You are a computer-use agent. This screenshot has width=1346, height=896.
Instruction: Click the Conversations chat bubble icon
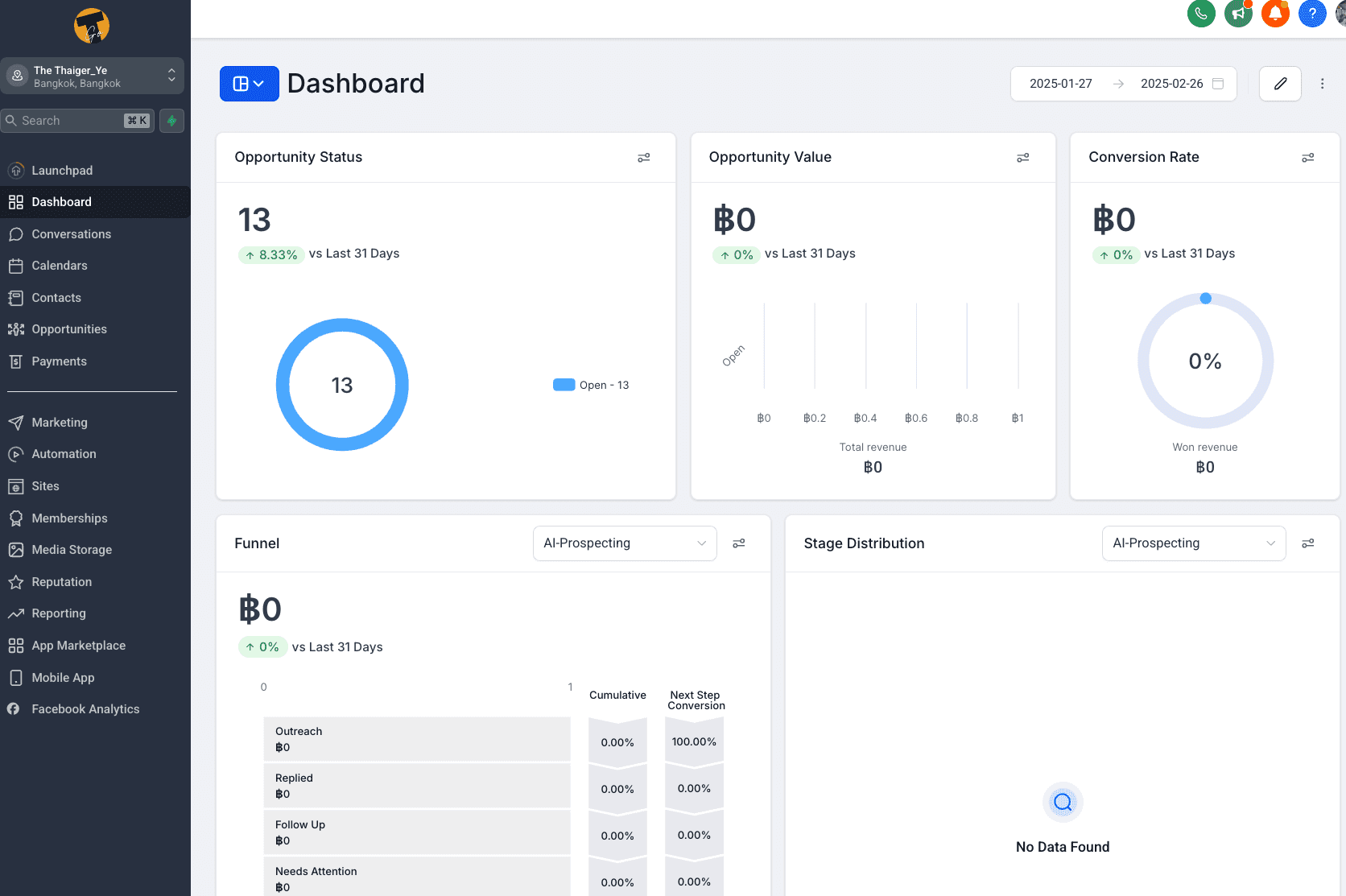coord(16,234)
